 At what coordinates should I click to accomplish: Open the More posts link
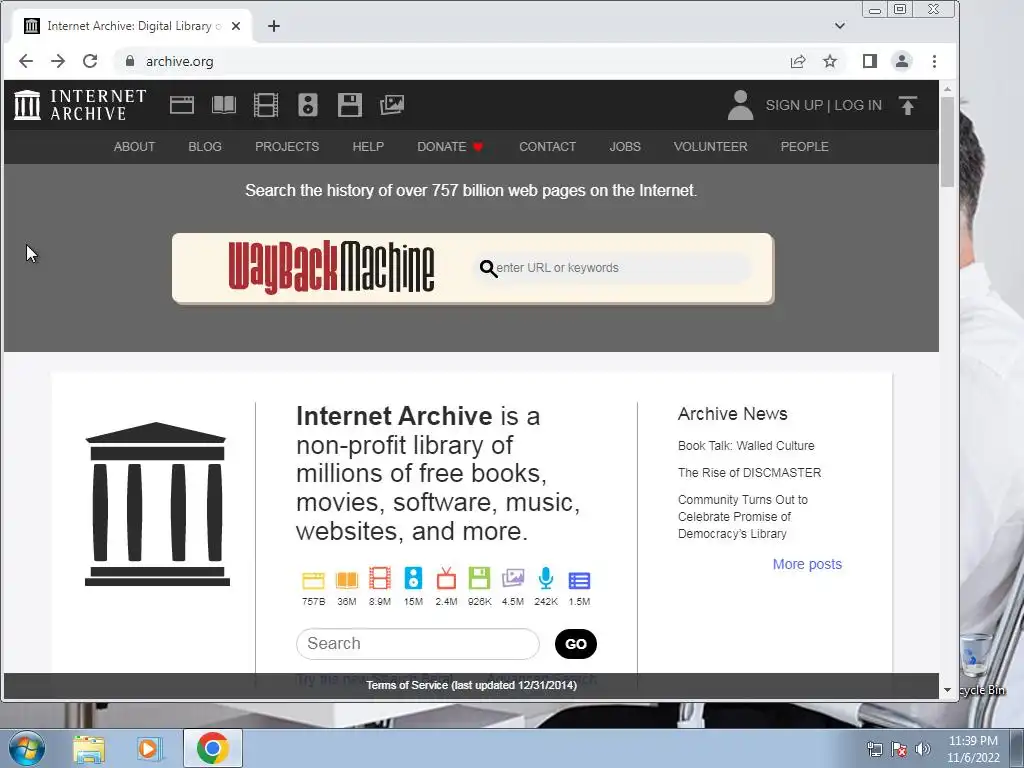(807, 564)
